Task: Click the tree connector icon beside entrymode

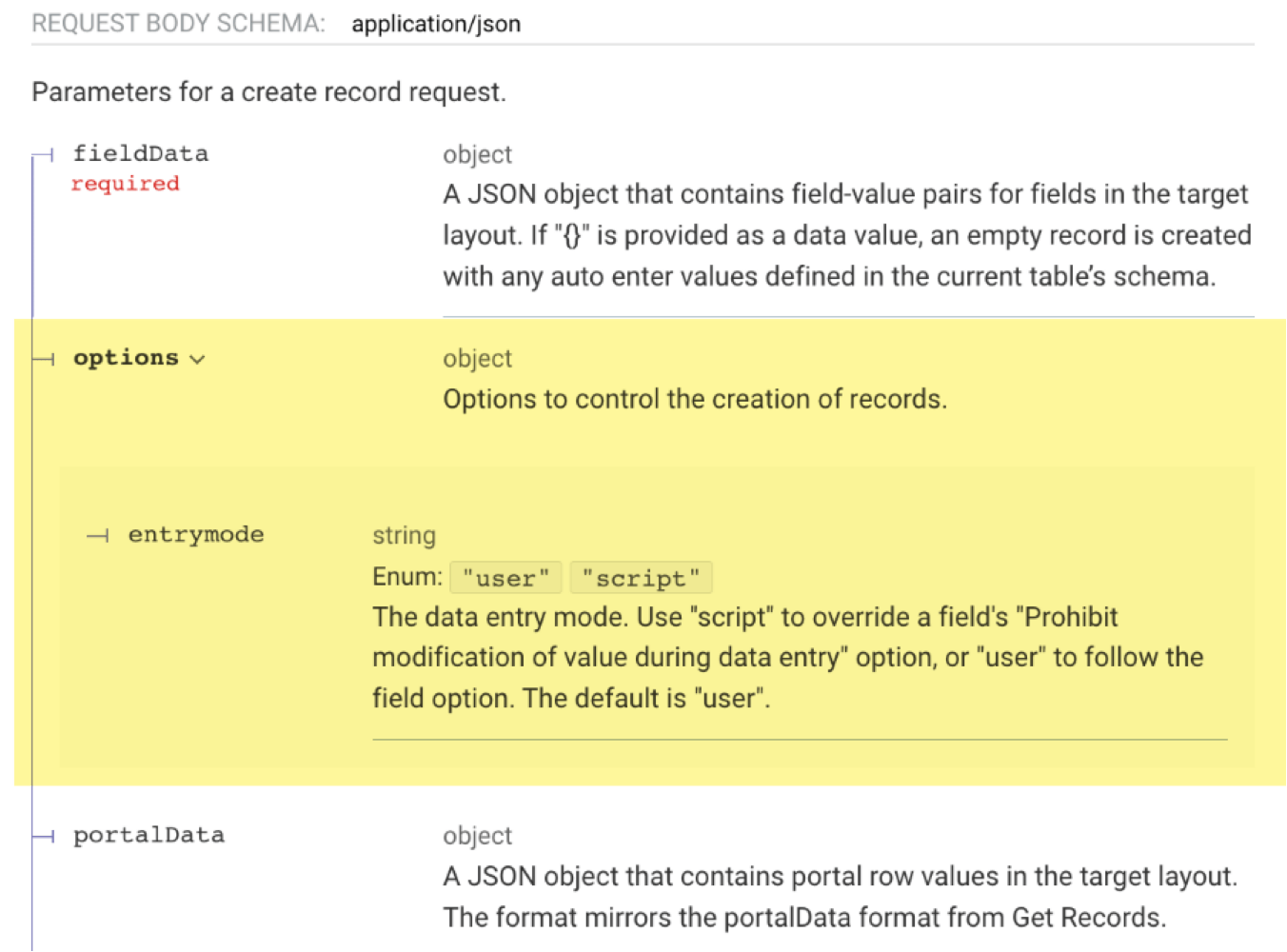Action: (x=98, y=536)
